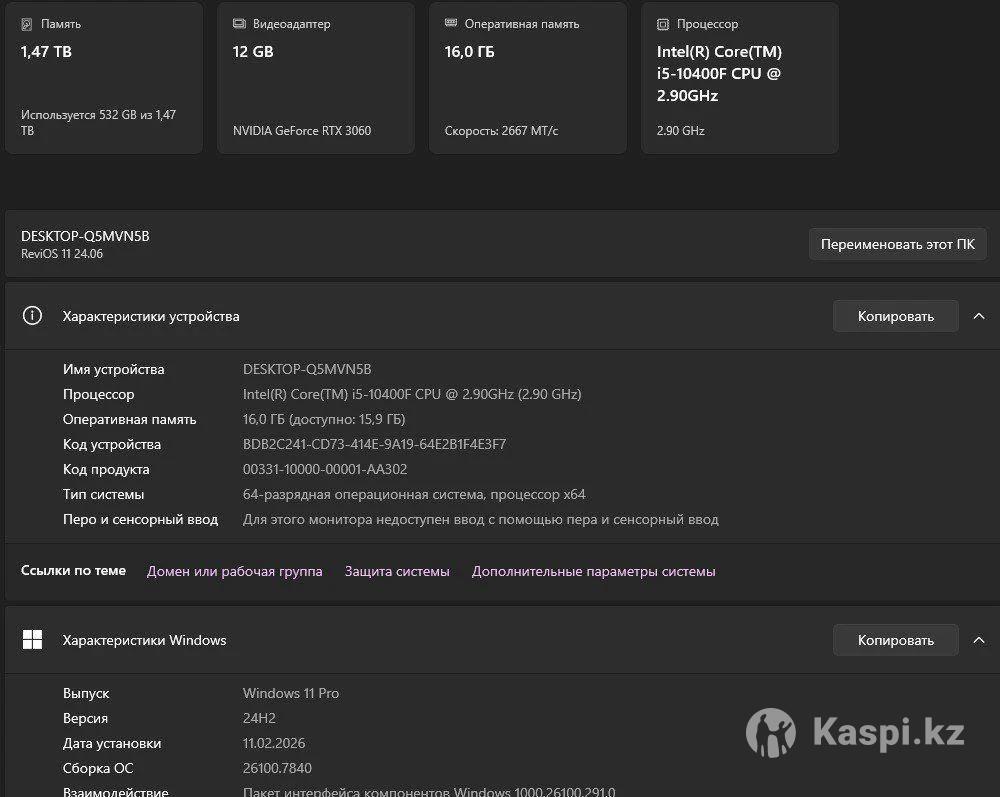Click the Kaspi.kz watermark logo
The height and width of the screenshot is (797, 1000).
coord(770,733)
